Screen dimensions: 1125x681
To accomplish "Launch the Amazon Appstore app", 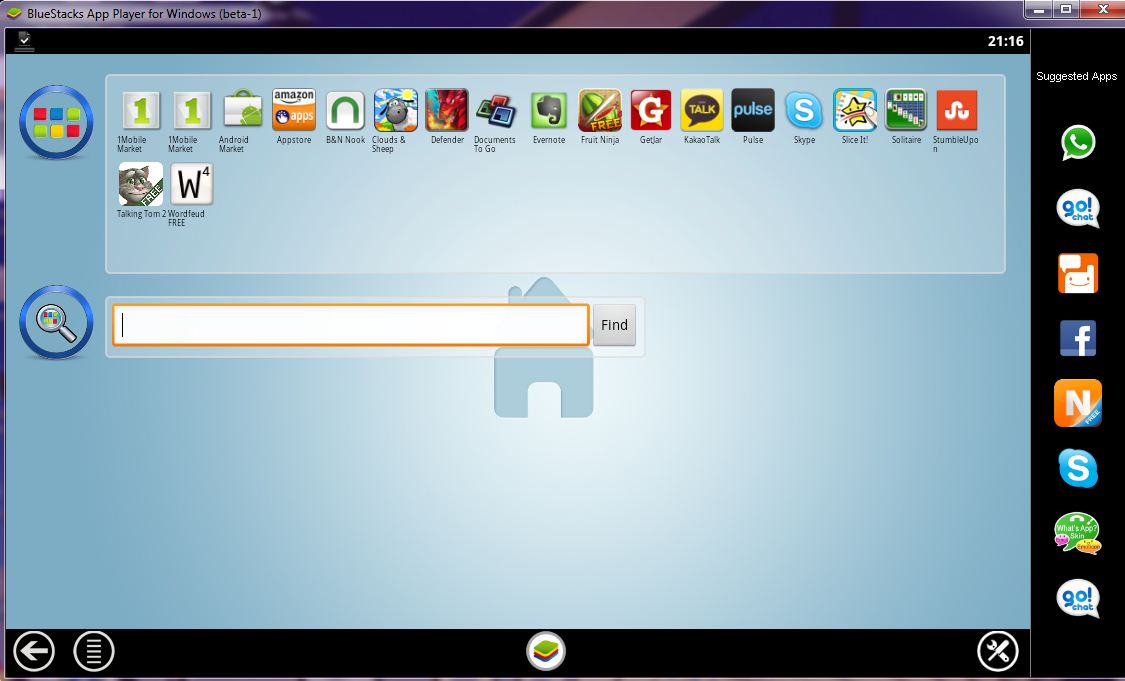I will [294, 111].
